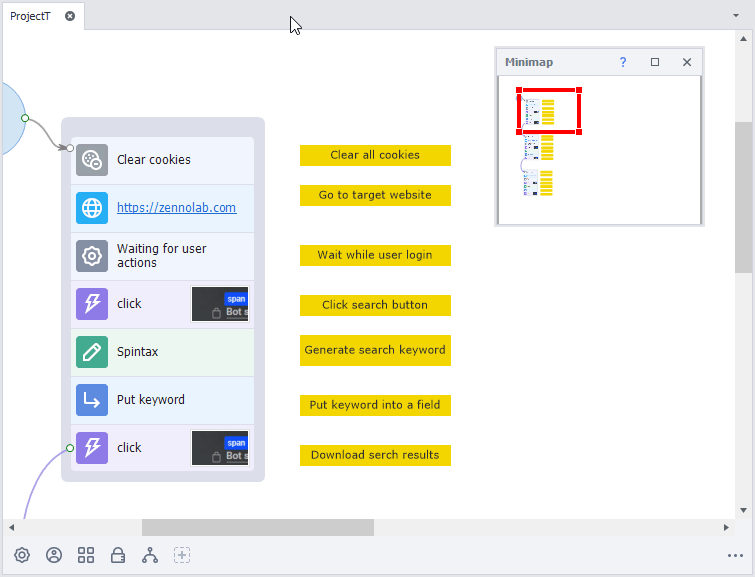Click the four-squares grid icon in bottom toolbar
755x577 pixels.
point(86,555)
